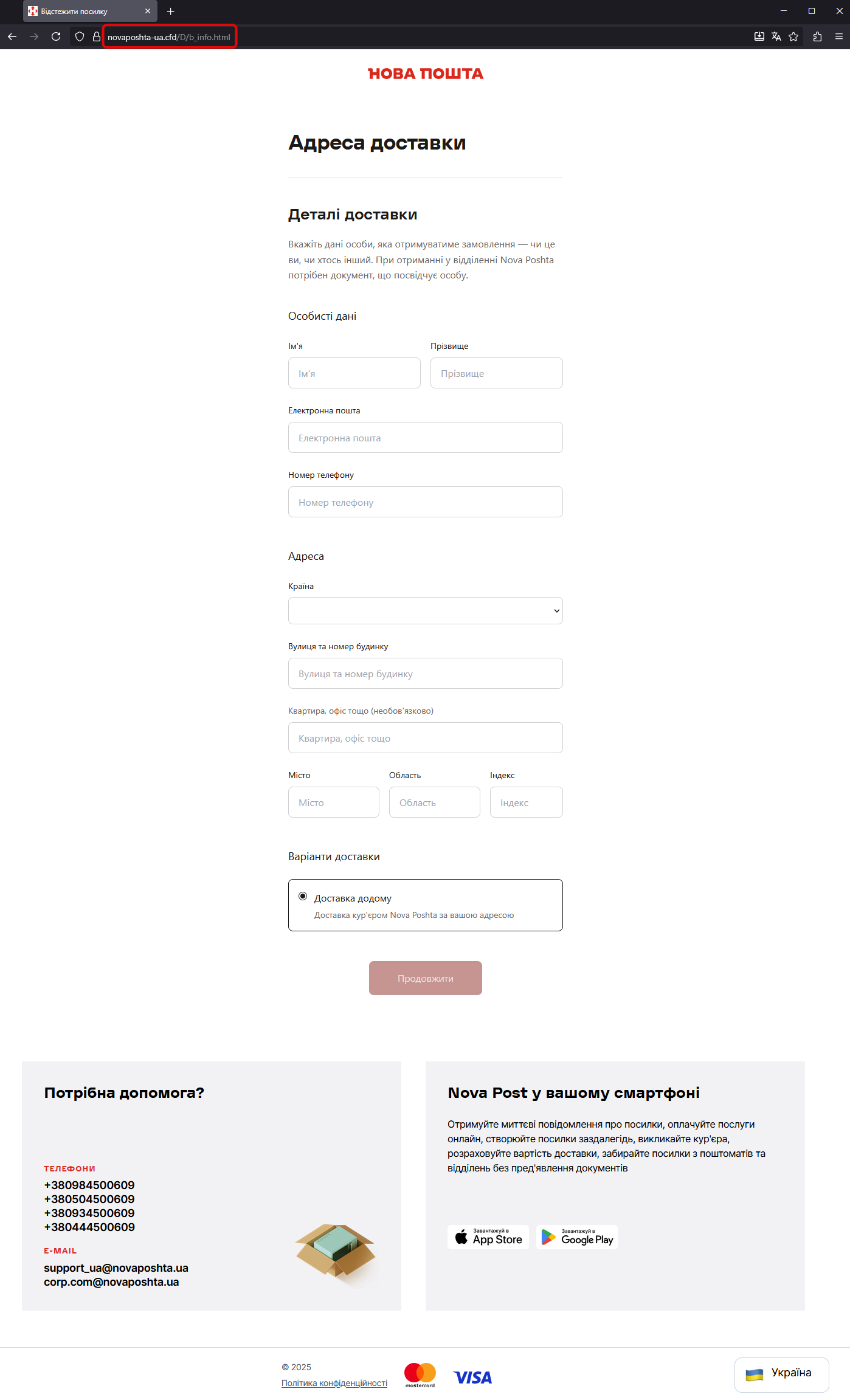Click the Електронна пошта input field
Screen dimensions: 850x1400
425,438
